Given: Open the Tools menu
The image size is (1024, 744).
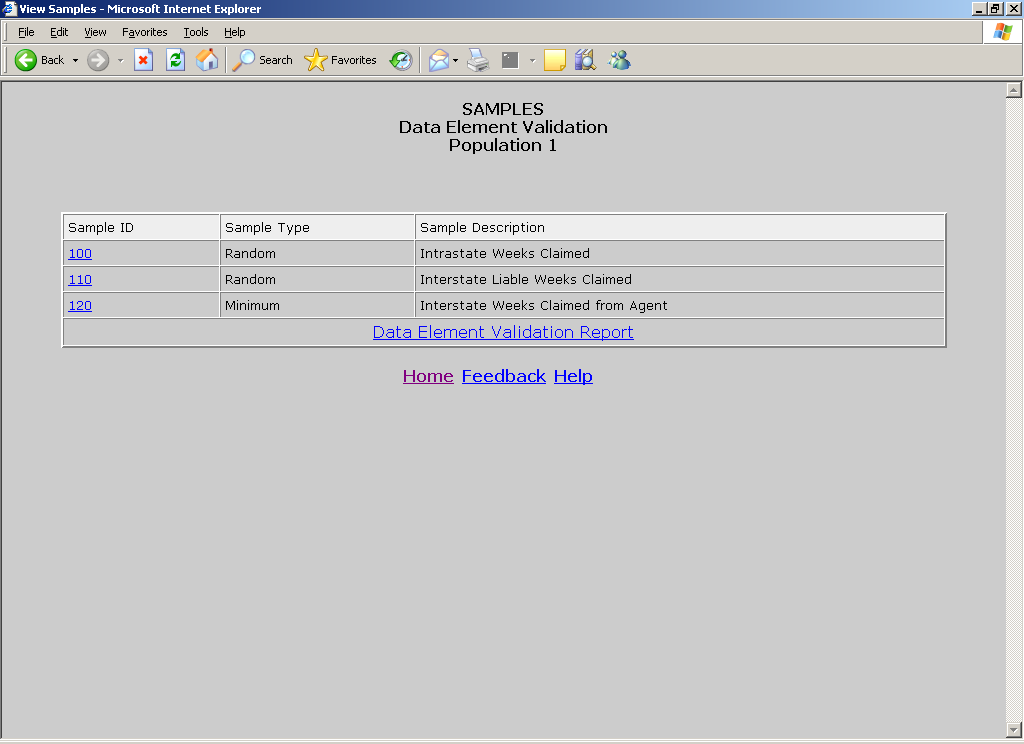Looking at the screenshot, I should tap(196, 32).
